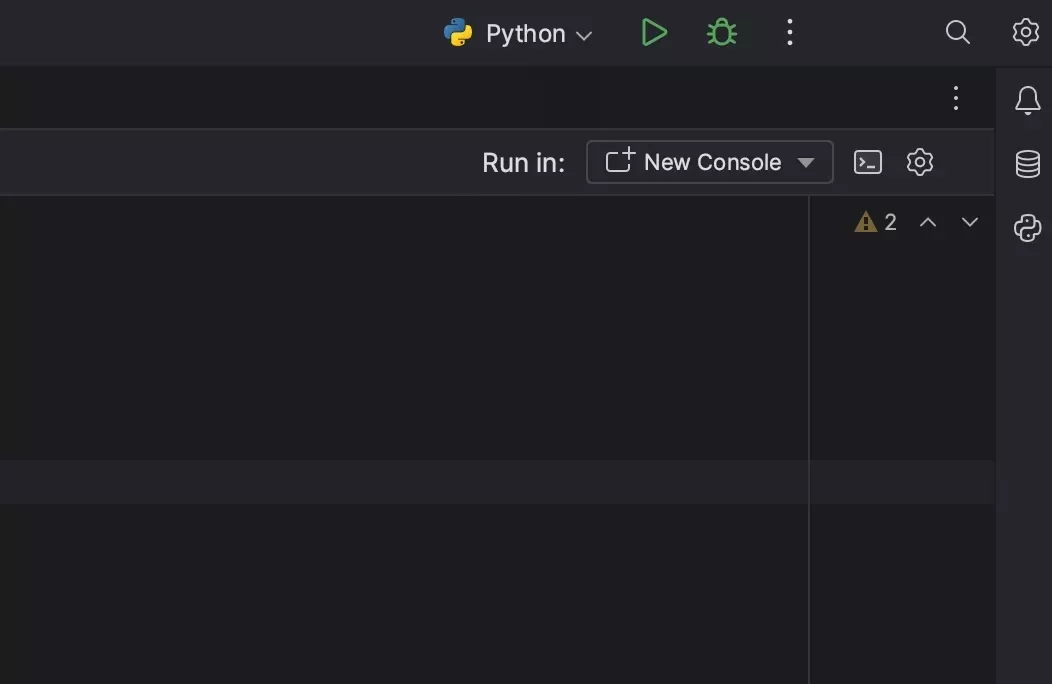1052x684 pixels.
Task: Open the Python Console tool window
Action: (x=1027, y=228)
